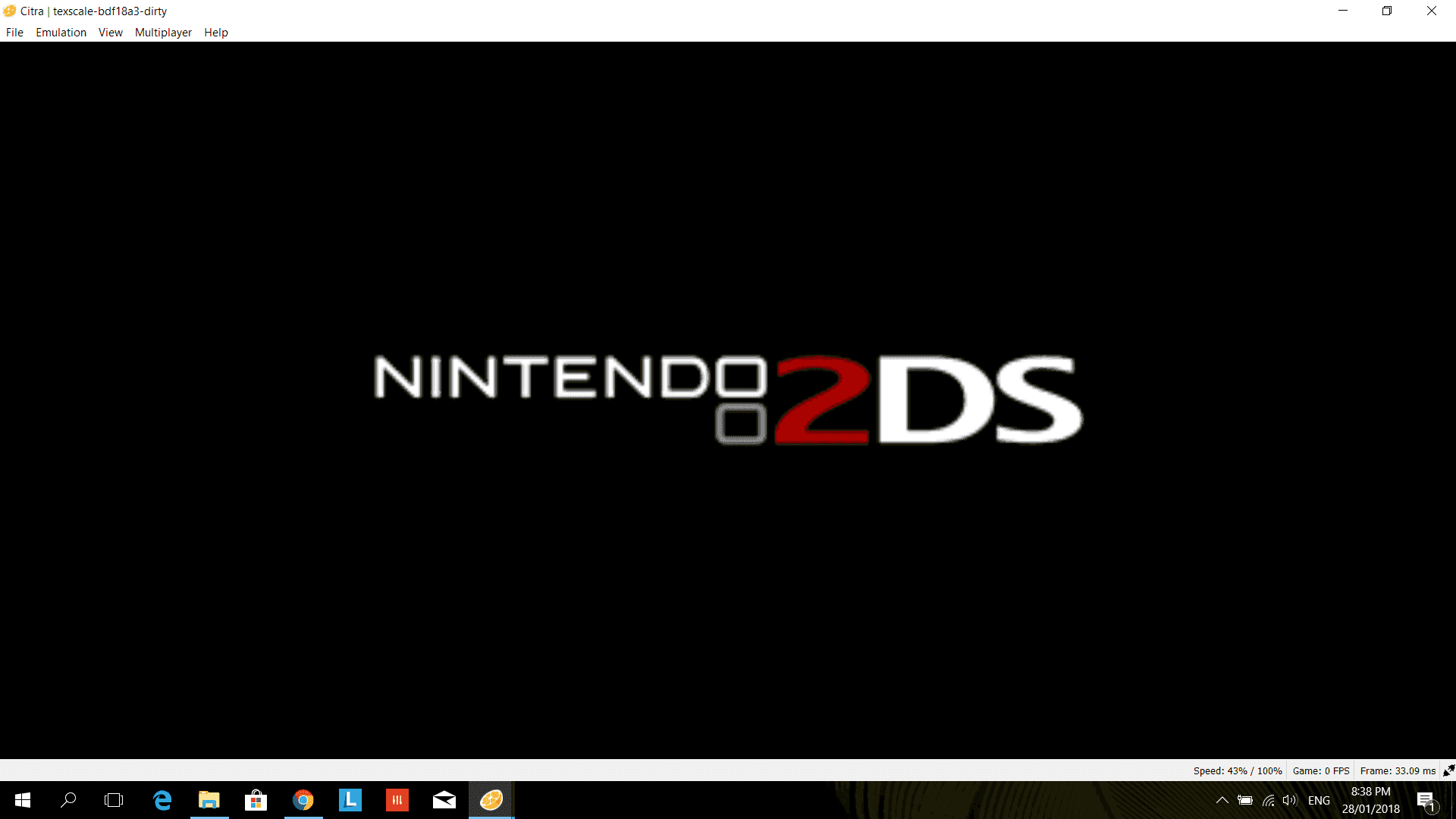1456x819 pixels.
Task: Switch to Google Chrome on the taskbar
Action: [303, 800]
